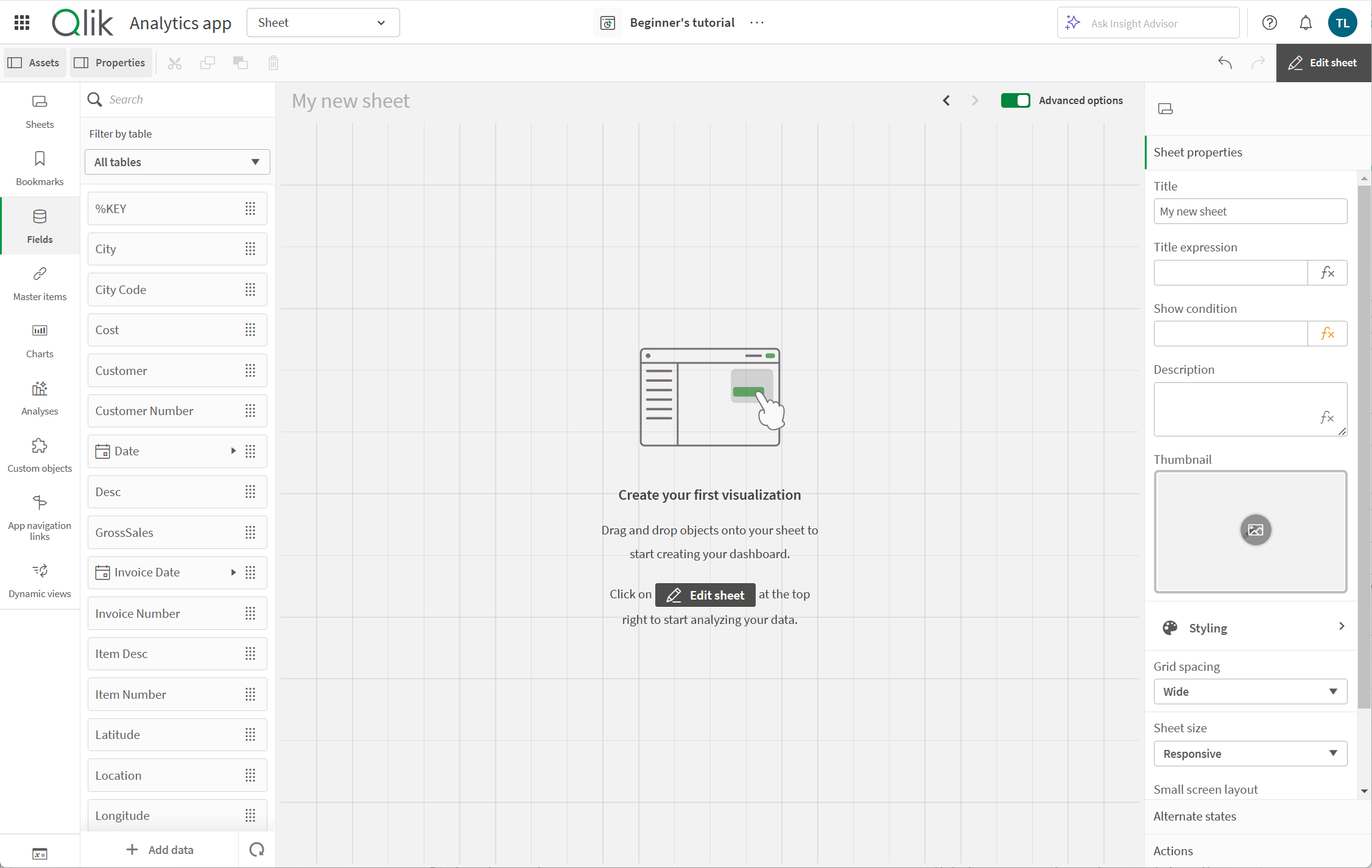Screen dimensions: 1372x868
Task: Select the Properties tab
Action: pos(109,62)
